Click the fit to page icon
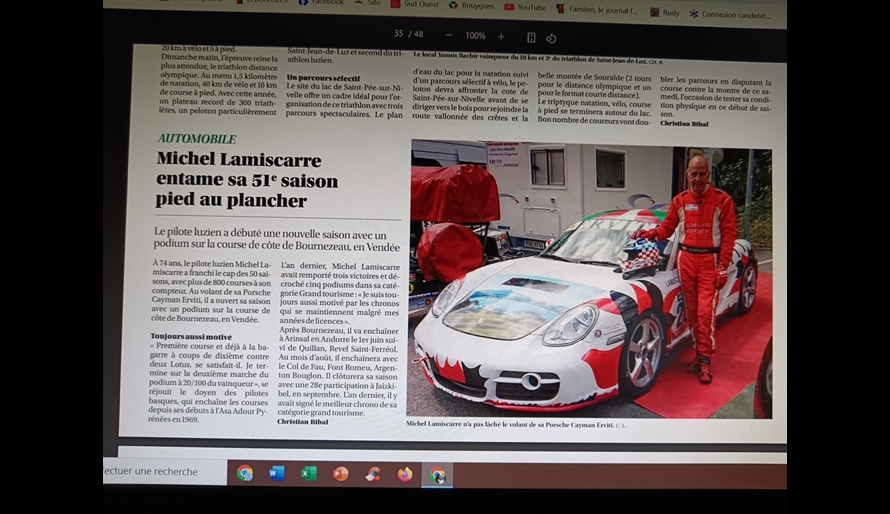890x514 pixels. [531, 37]
